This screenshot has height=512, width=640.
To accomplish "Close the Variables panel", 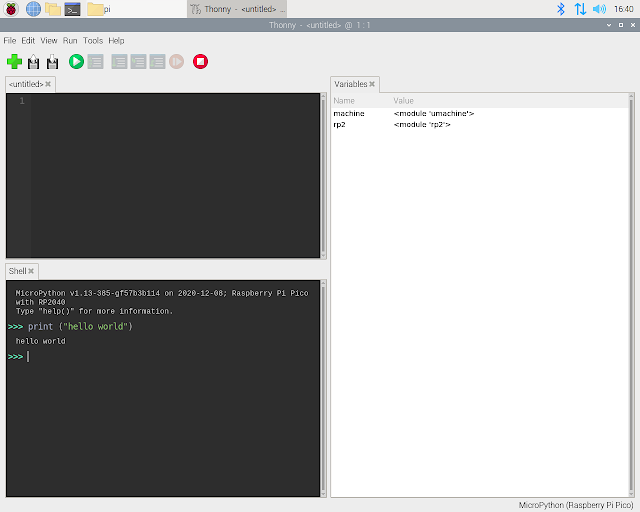I will [x=372, y=84].
